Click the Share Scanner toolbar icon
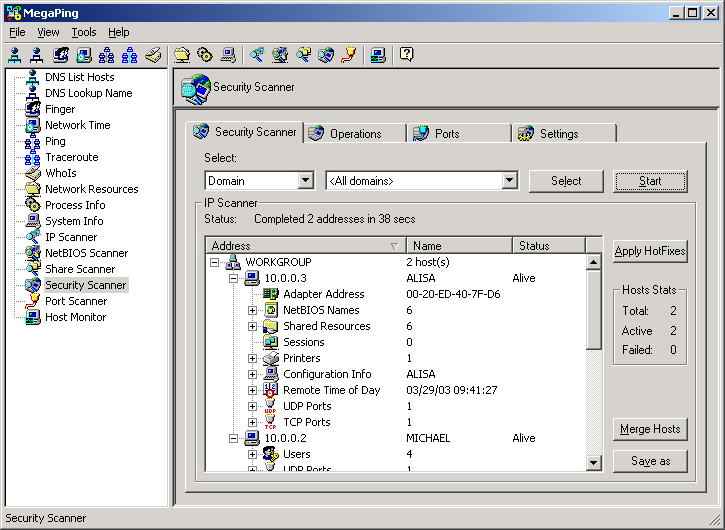 tap(303, 55)
